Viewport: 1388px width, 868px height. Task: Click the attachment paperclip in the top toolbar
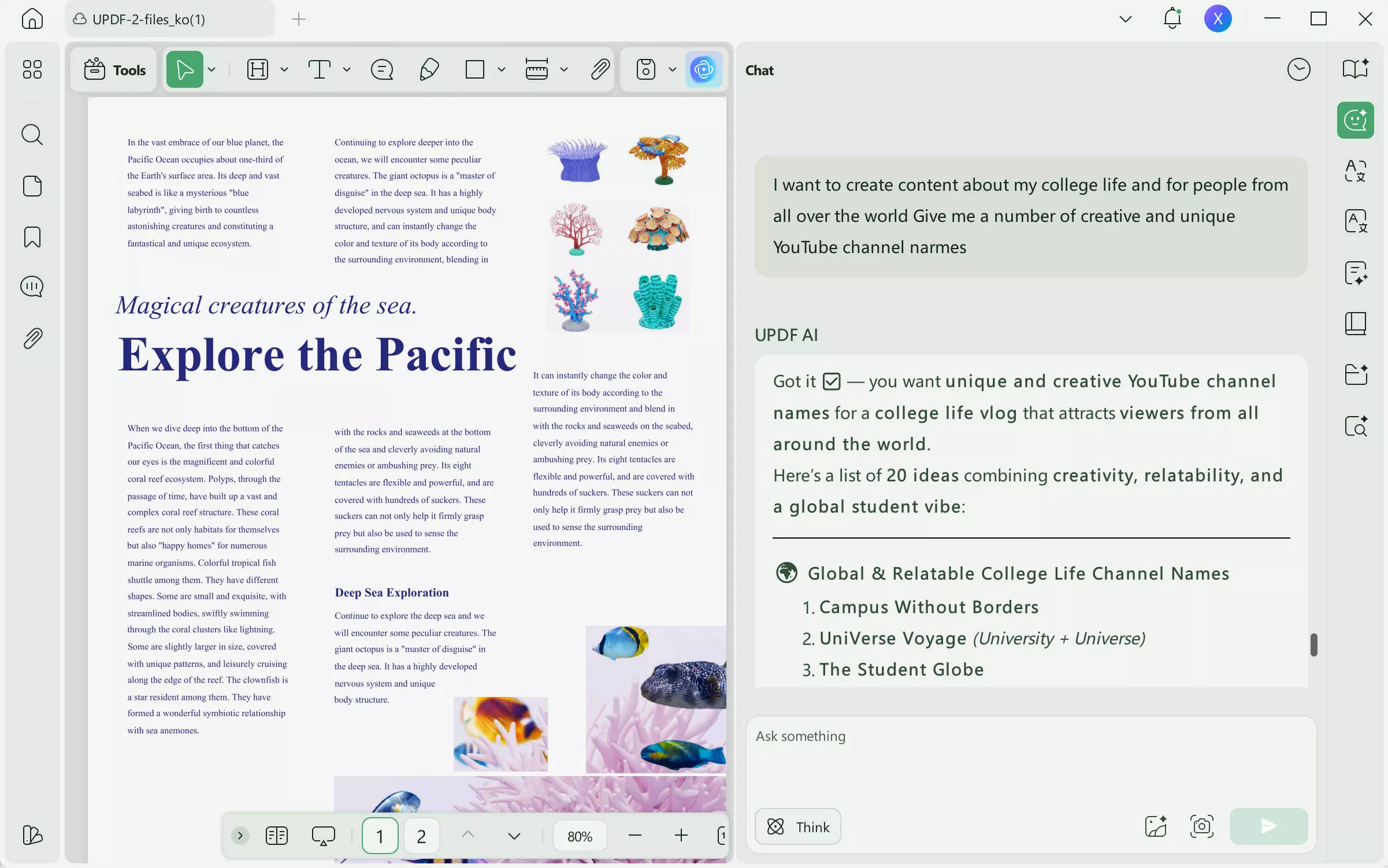coord(600,69)
